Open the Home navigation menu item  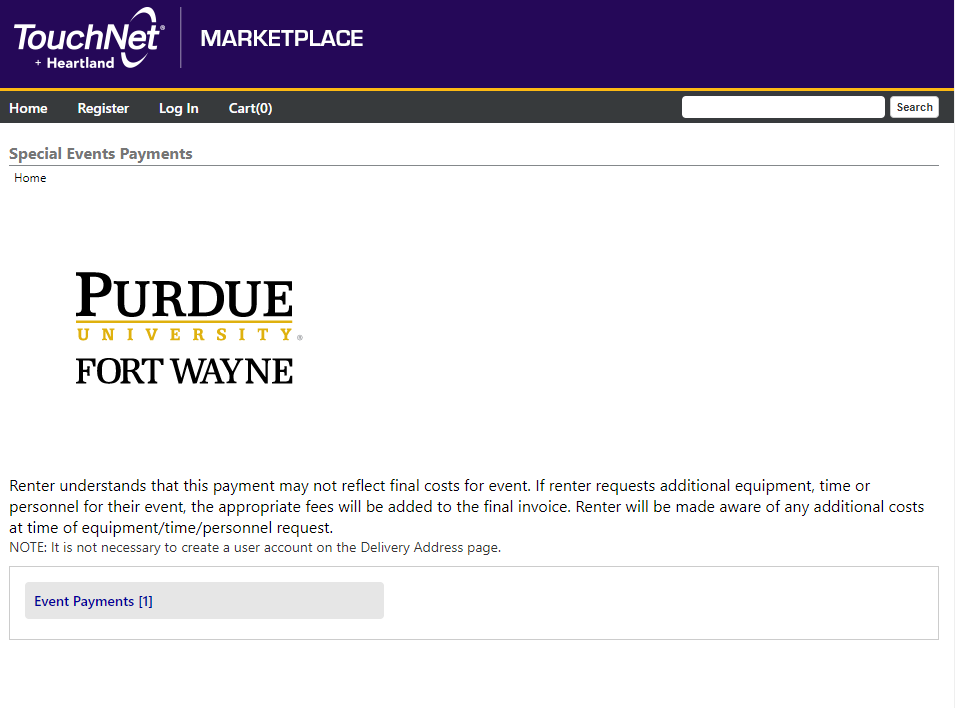point(28,108)
